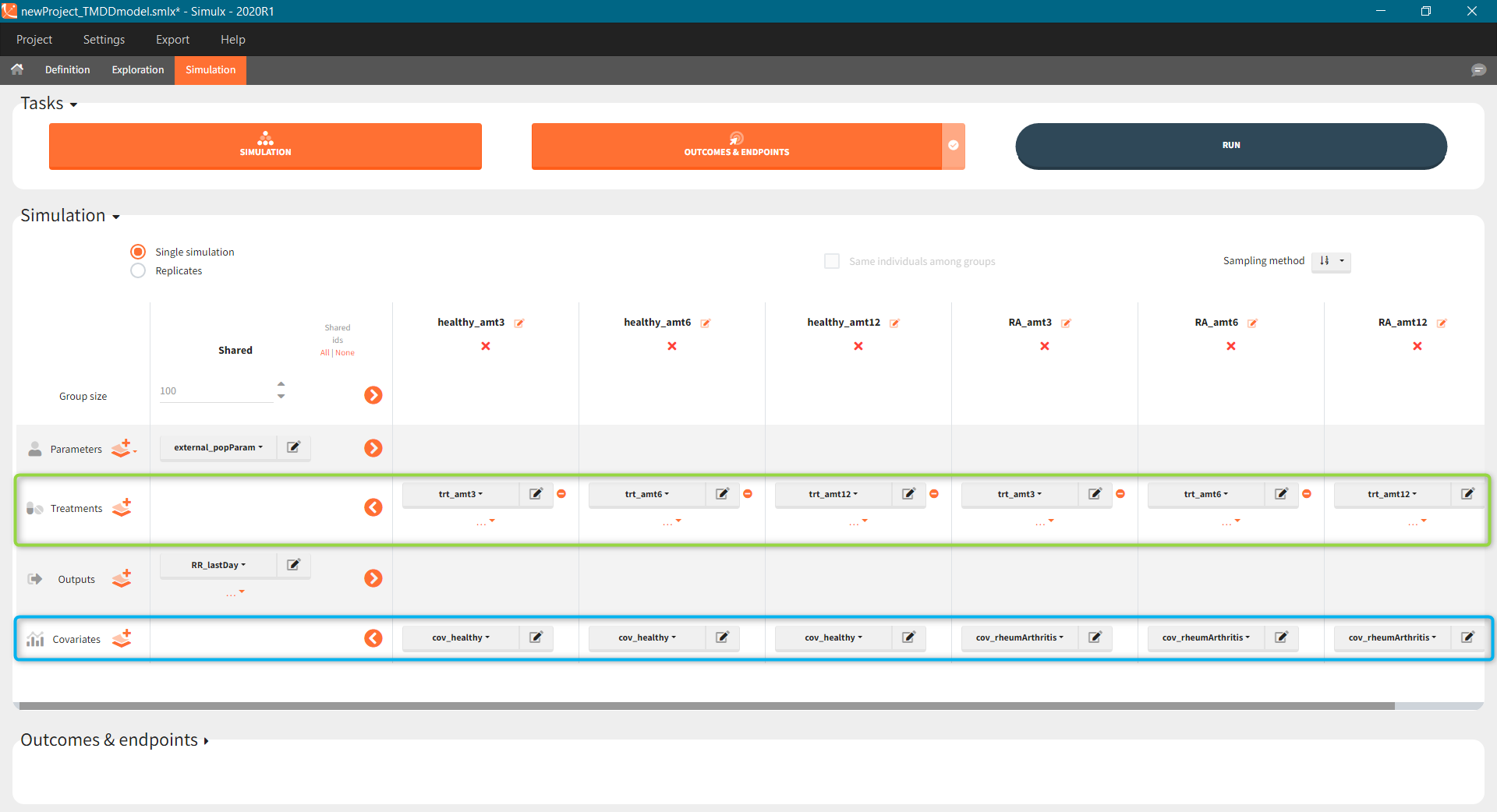Image resolution: width=1497 pixels, height=812 pixels.
Task: Edit the external_popParam parameter element
Action: pos(293,447)
